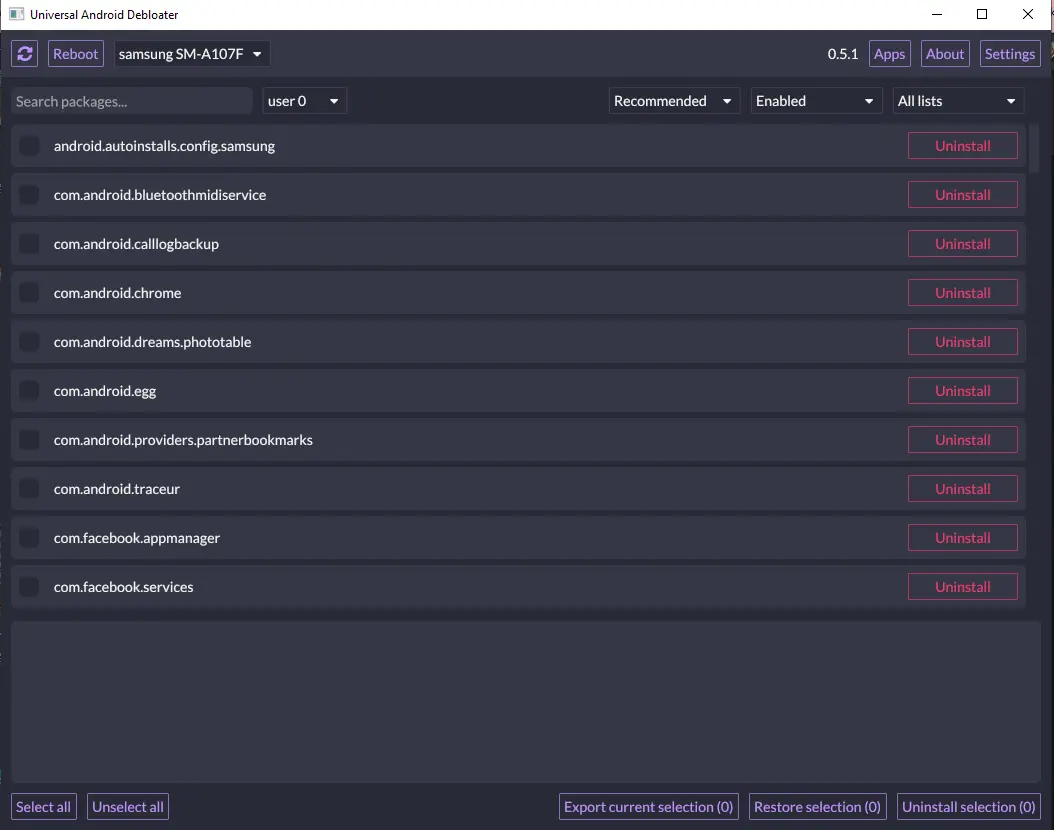Select com.android.providers.partnerbookmarks package name
Image resolution: width=1054 pixels, height=830 pixels.
[184, 440]
